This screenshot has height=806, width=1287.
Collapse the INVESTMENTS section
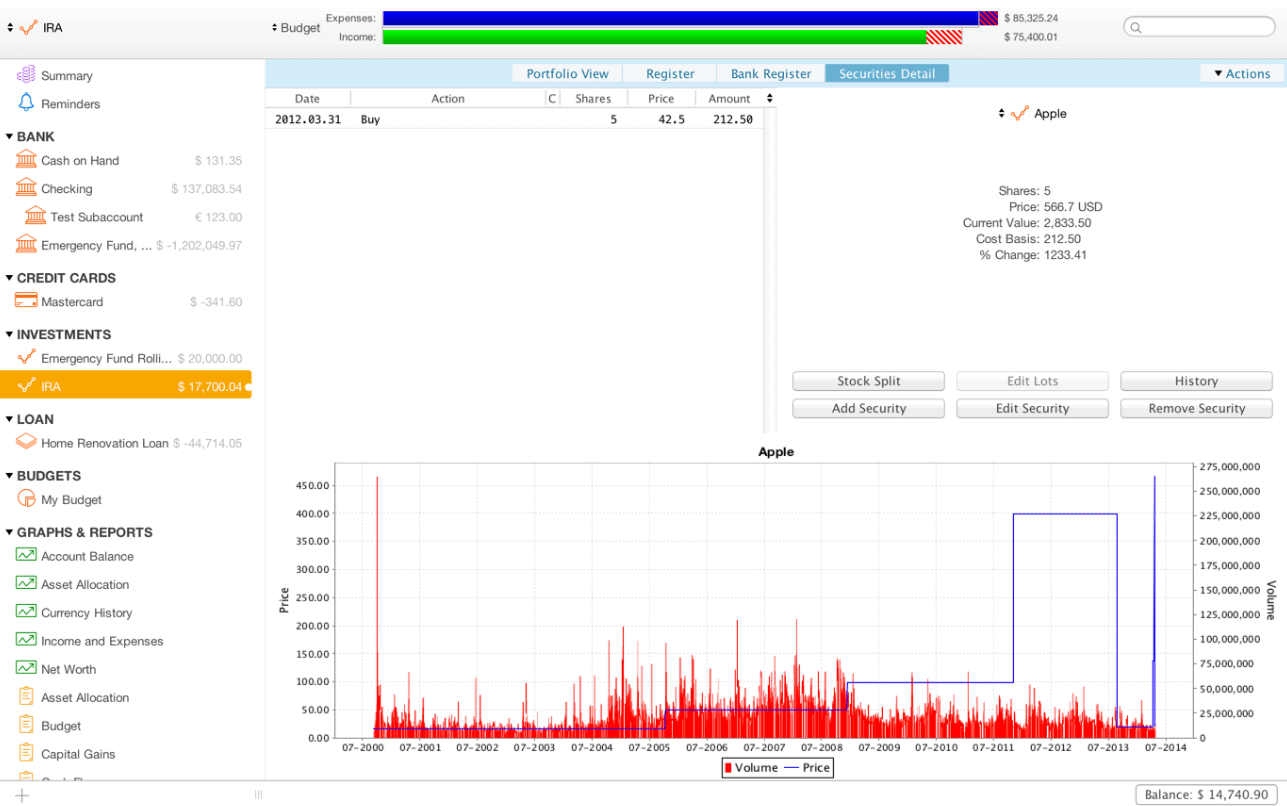tap(9, 335)
